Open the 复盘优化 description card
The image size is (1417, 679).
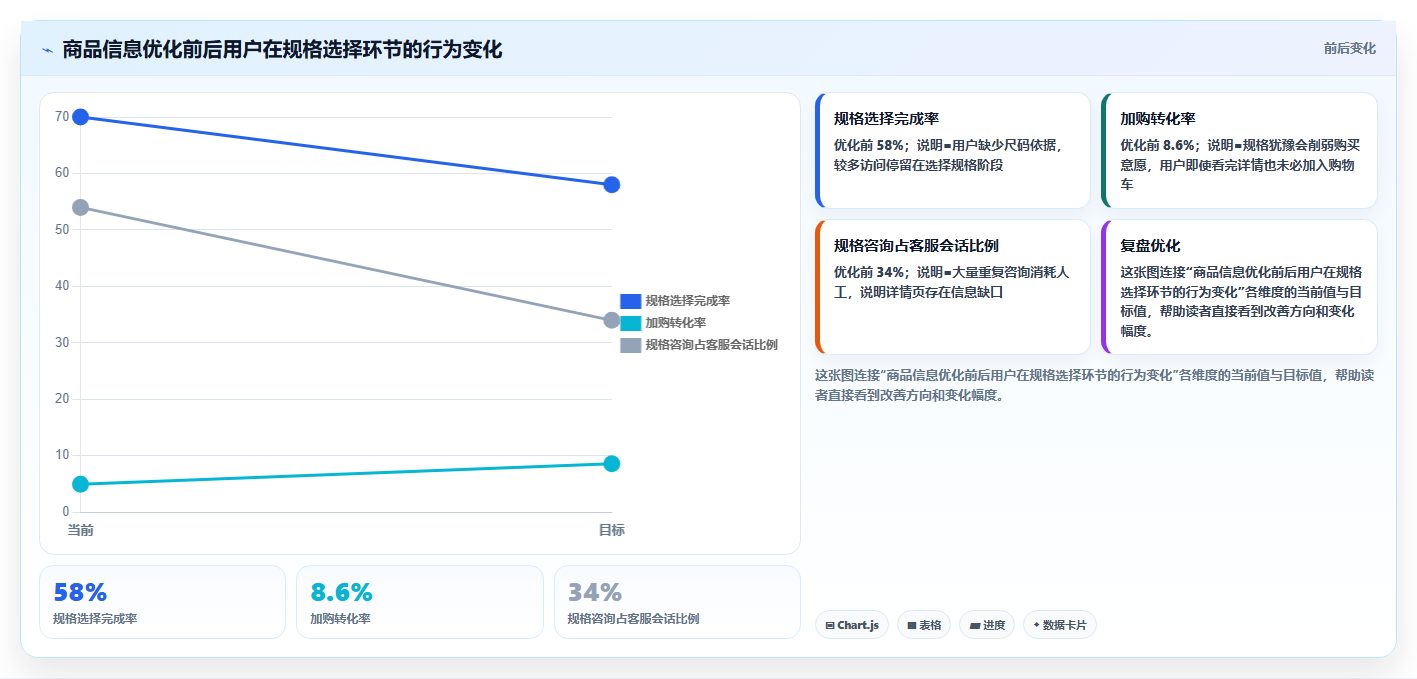(x=1239, y=287)
